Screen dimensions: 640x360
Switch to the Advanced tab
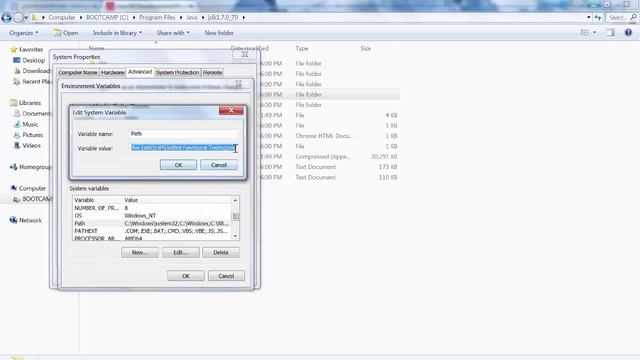[x=140, y=72]
